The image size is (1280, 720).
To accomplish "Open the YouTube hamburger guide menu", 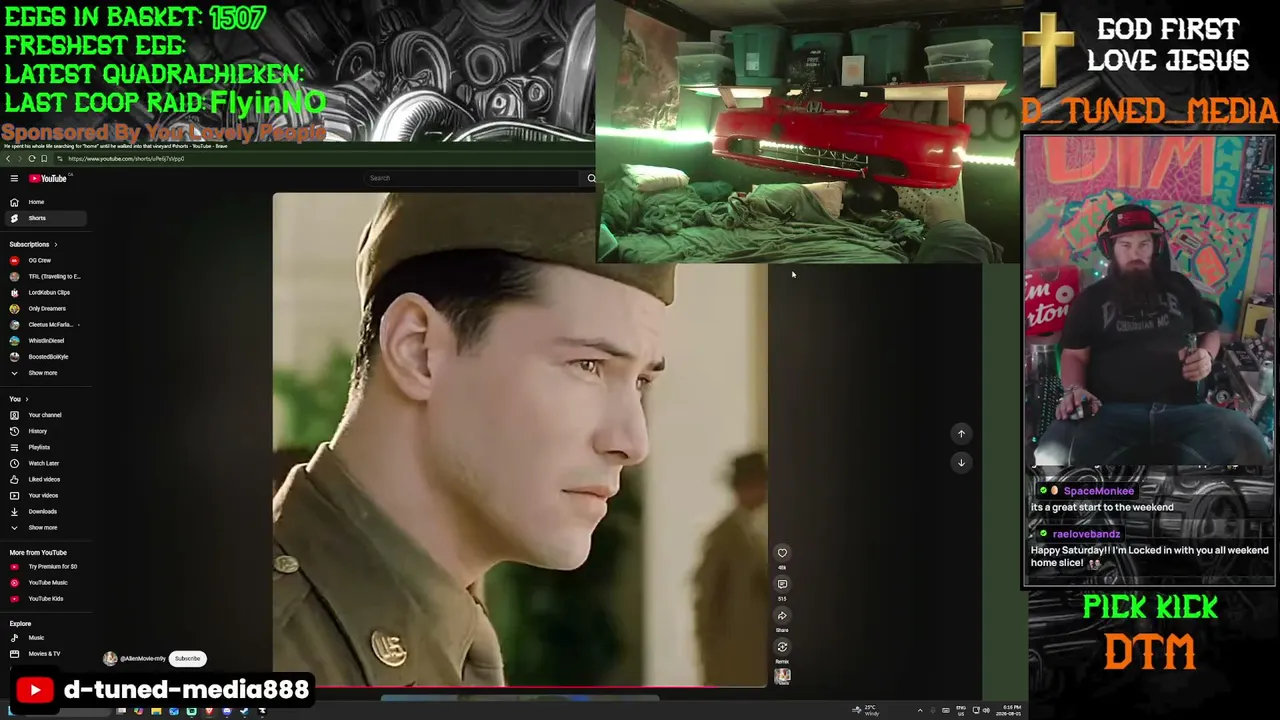I will point(14,178).
